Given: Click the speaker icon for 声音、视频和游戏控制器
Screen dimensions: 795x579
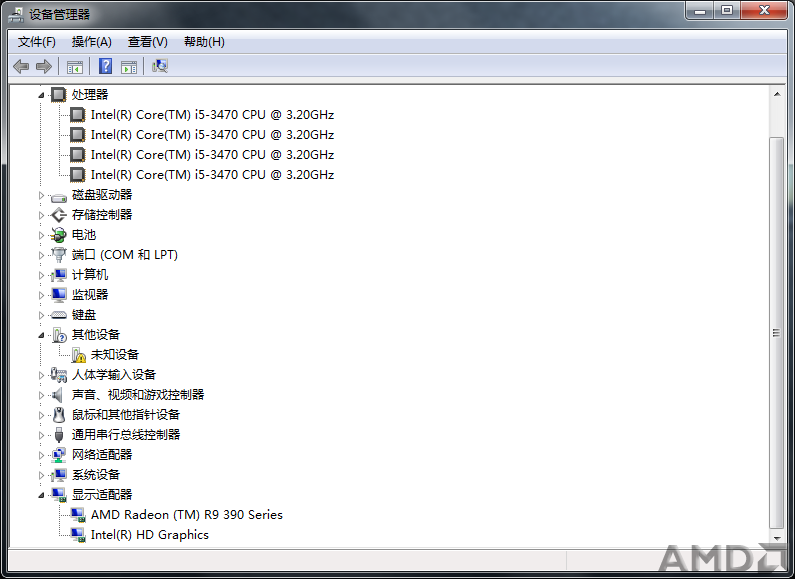Looking at the screenshot, I should pyautogui.click(x=58, y=395).
